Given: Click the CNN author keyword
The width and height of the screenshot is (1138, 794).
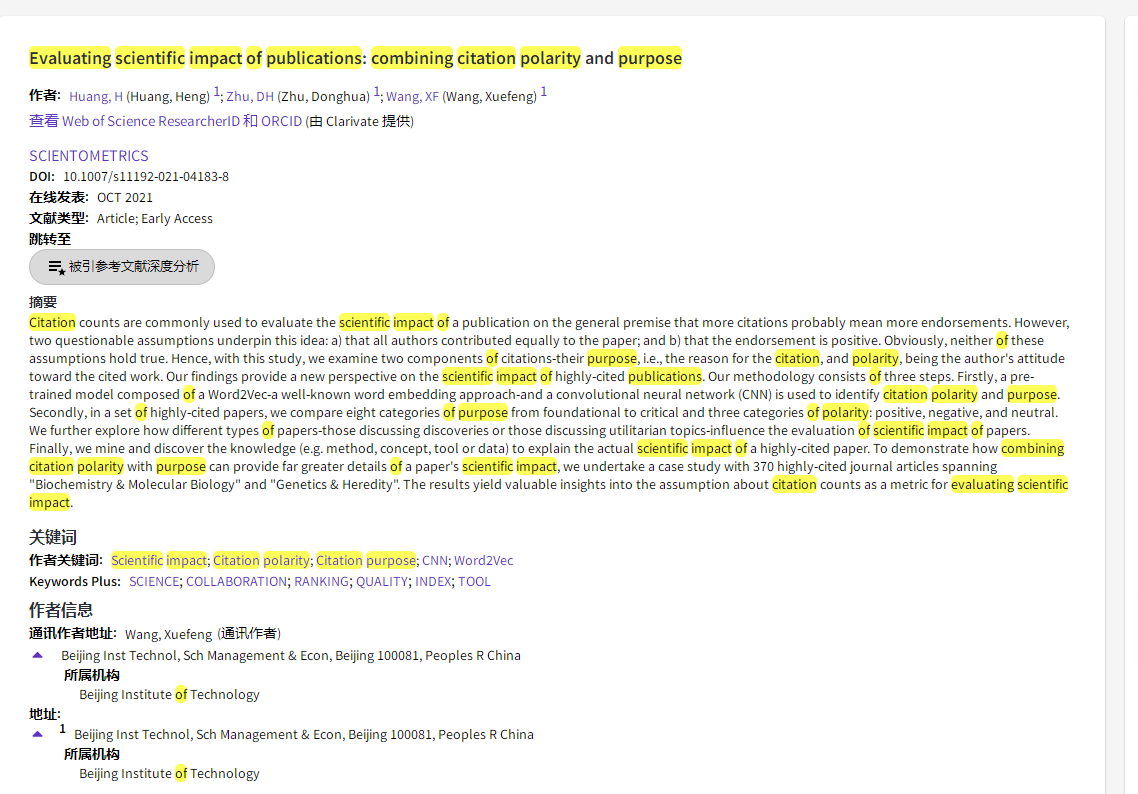Looking at the screenshot, I should (434, 561).
